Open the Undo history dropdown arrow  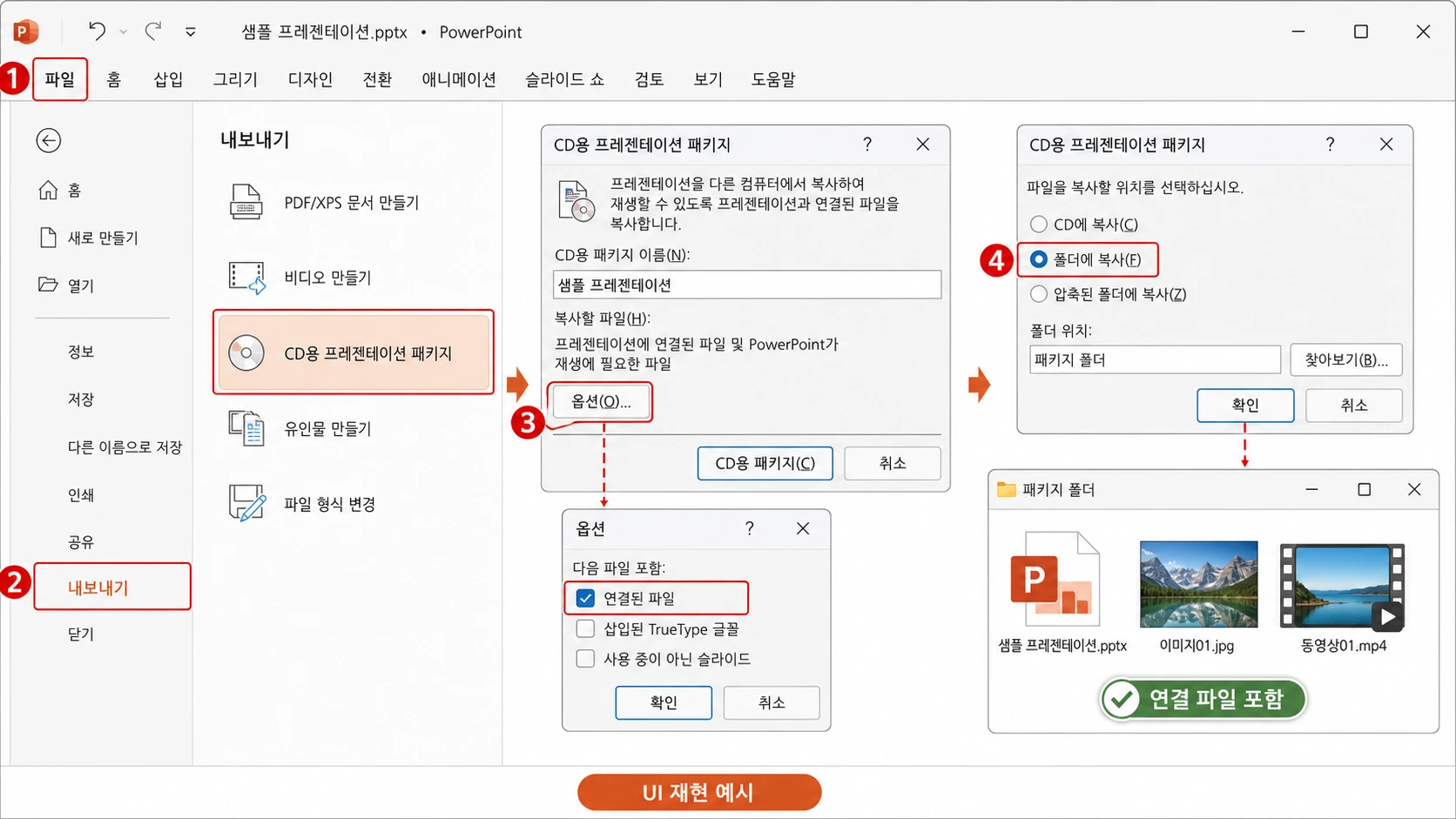point(124,32)
